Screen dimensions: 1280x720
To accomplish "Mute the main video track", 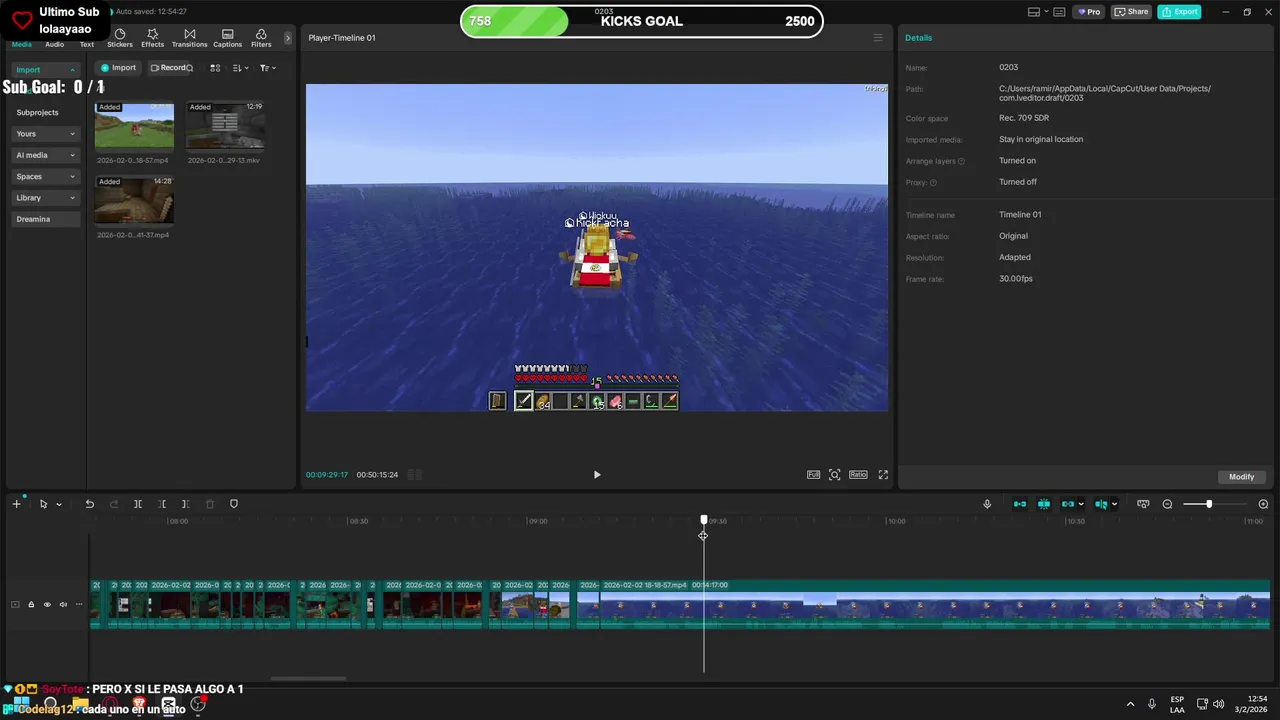I will click(x=63, y=604).
